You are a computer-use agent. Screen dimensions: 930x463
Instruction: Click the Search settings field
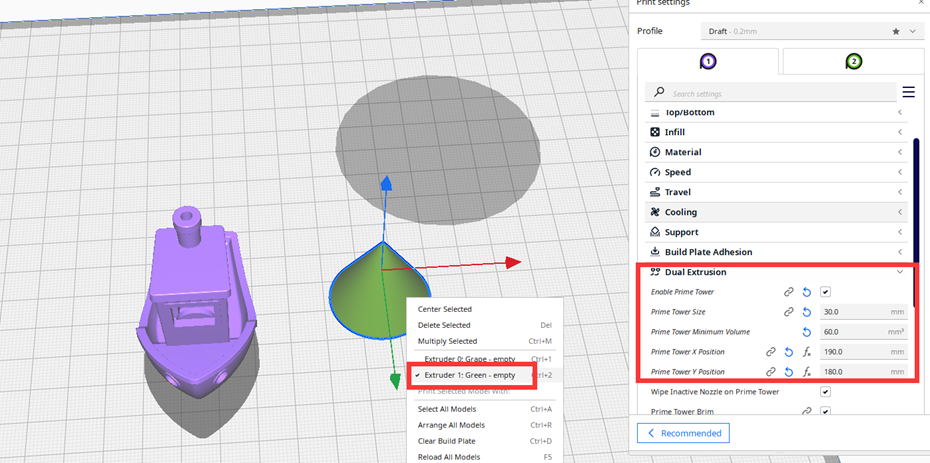click(770, 92)
